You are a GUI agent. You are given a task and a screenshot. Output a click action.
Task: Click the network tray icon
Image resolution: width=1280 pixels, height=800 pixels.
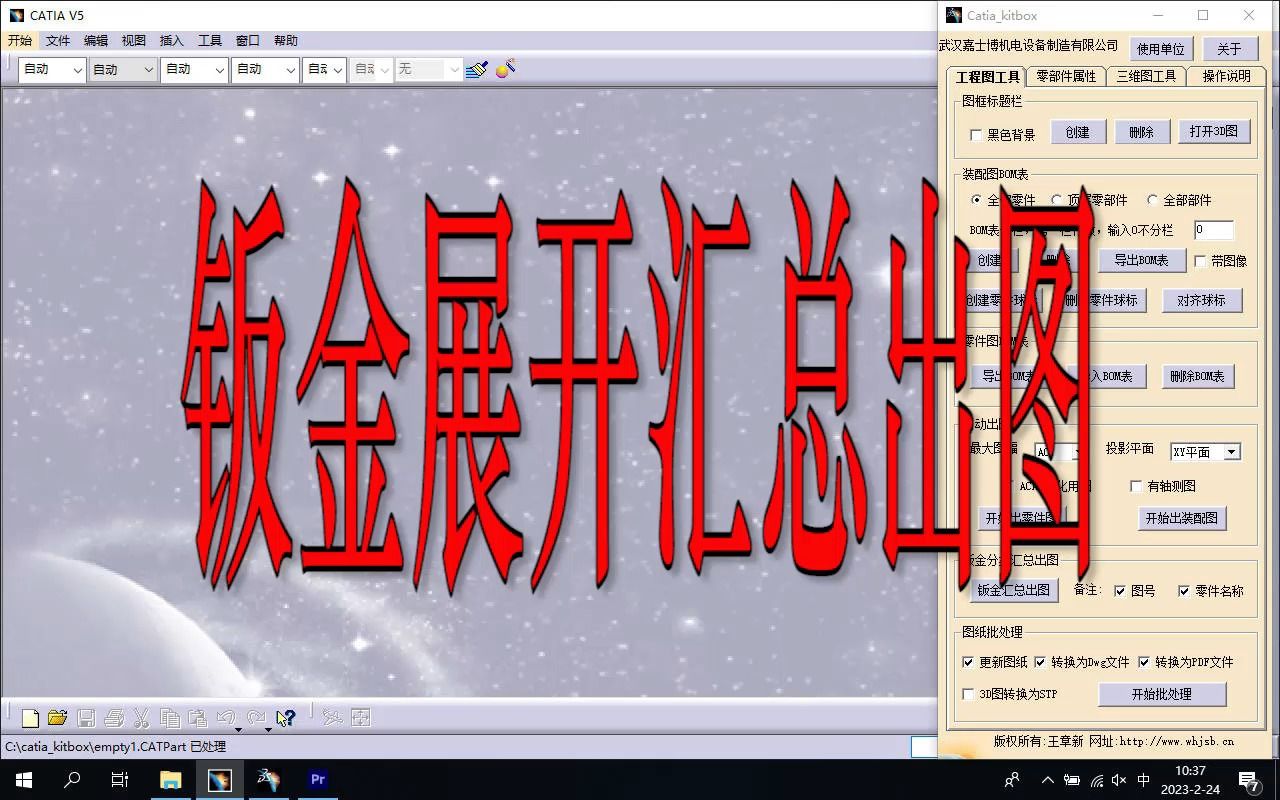(1096, 780)
